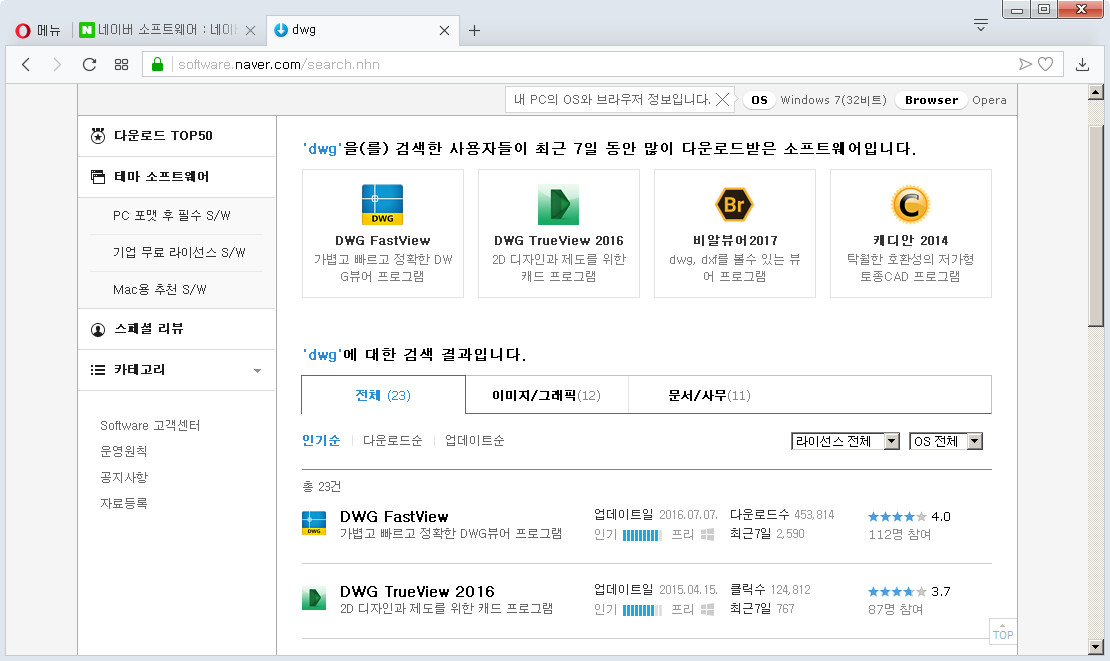
Task: Open the downloads icon in toolbar
Action: 1082,64
